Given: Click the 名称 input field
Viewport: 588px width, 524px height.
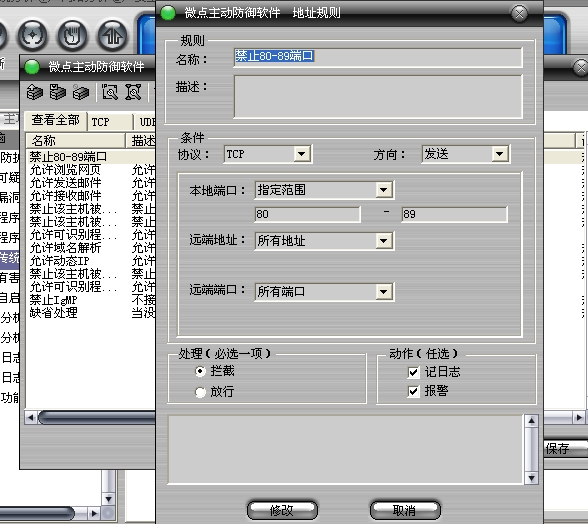Looking at the screenshot, I should [x=378, y=57].
